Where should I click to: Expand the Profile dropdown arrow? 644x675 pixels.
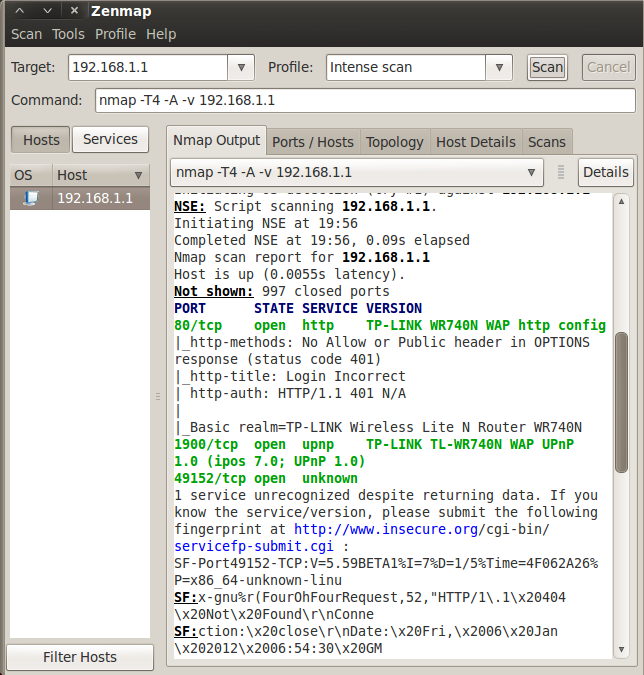pos(499,68)
